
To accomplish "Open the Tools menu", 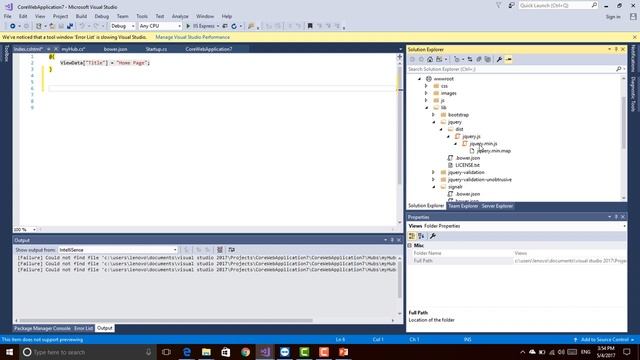I will [142, 16].
